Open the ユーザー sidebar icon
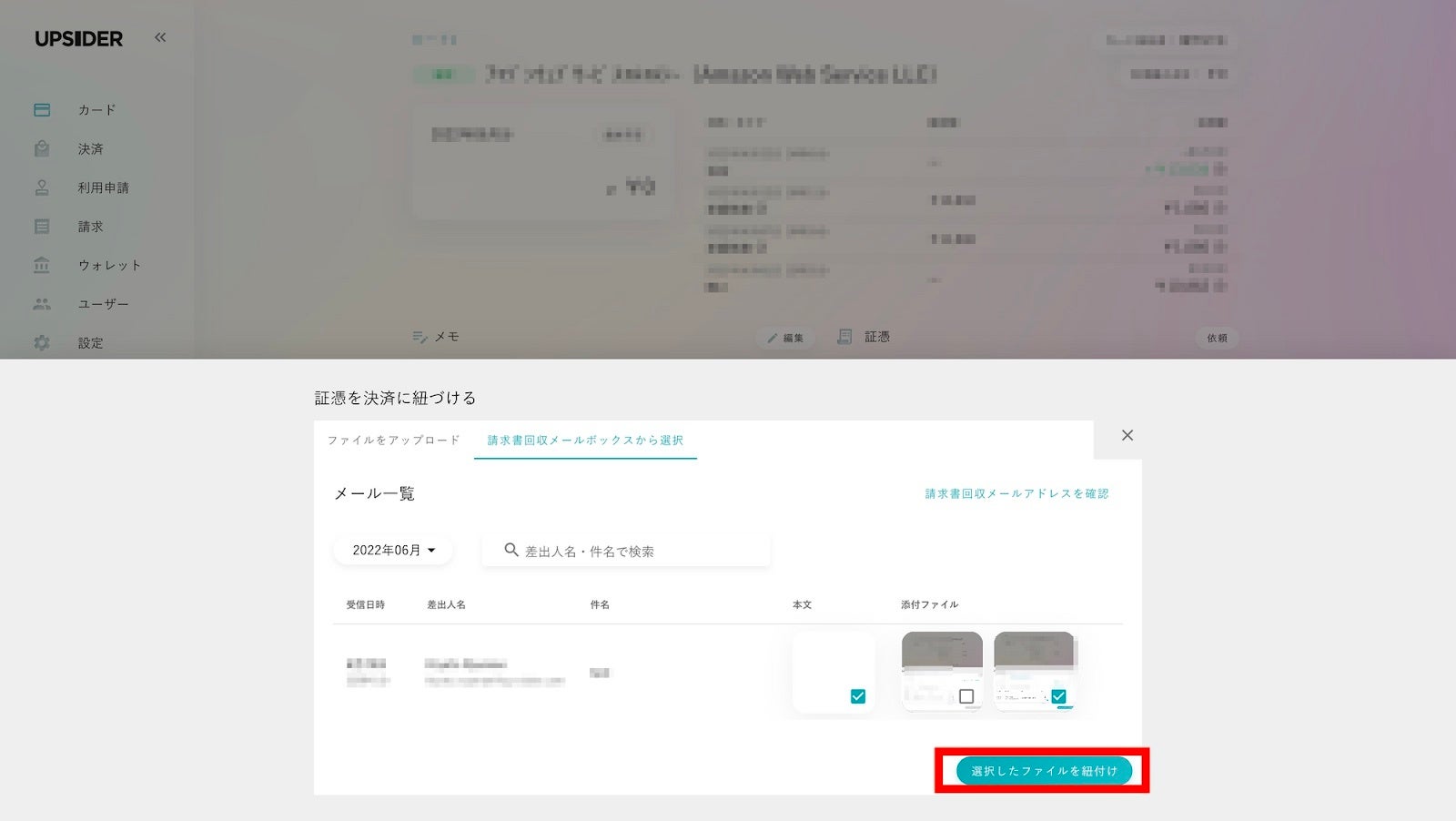 (x=42, y=304)
